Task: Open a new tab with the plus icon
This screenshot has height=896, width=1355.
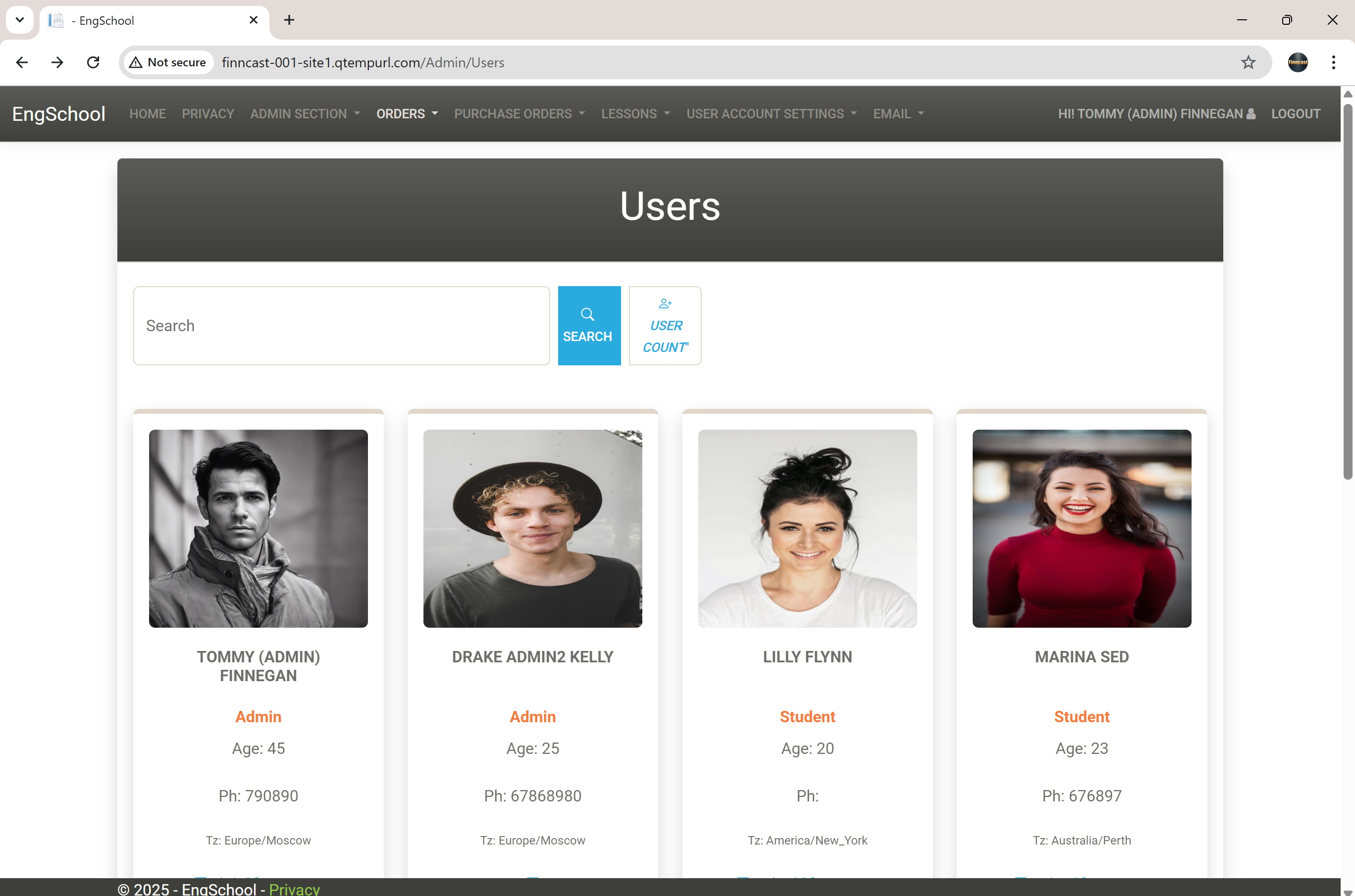Action: [288, 20]
